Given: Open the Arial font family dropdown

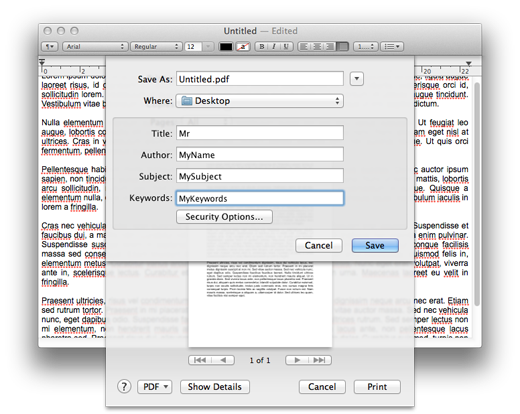Looking at the screenshot, I should [x=95, y=46].
